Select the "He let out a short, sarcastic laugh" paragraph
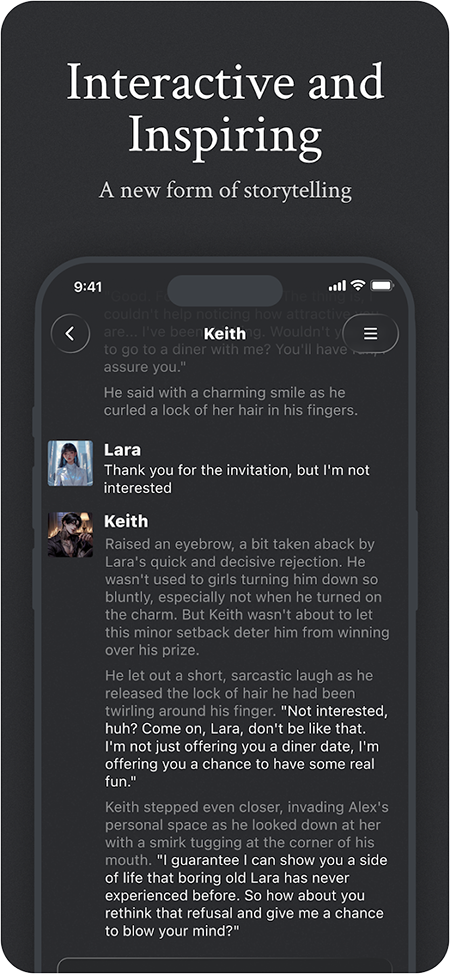The height and width of the screenshot is (974, 450). [x=242, y=729]
